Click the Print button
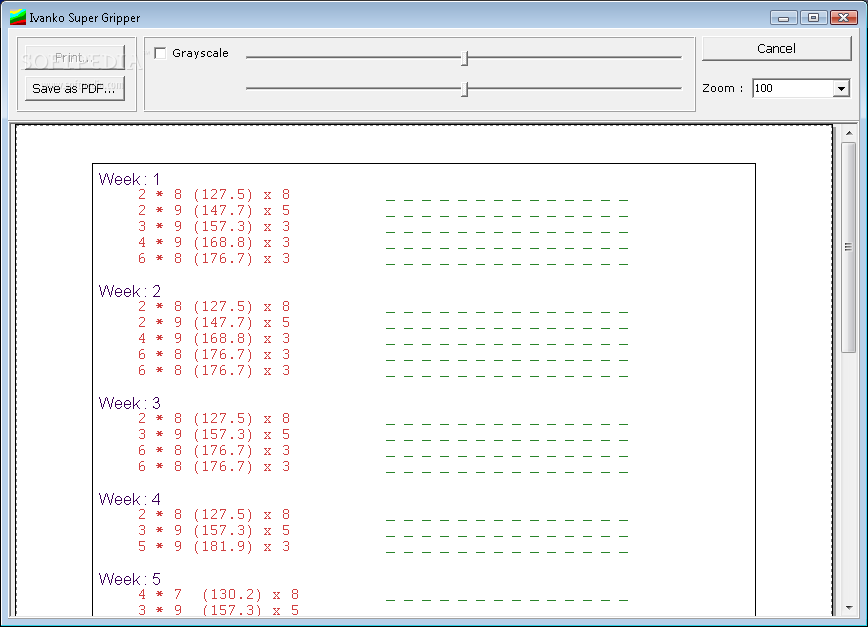 tap(75, 58)
